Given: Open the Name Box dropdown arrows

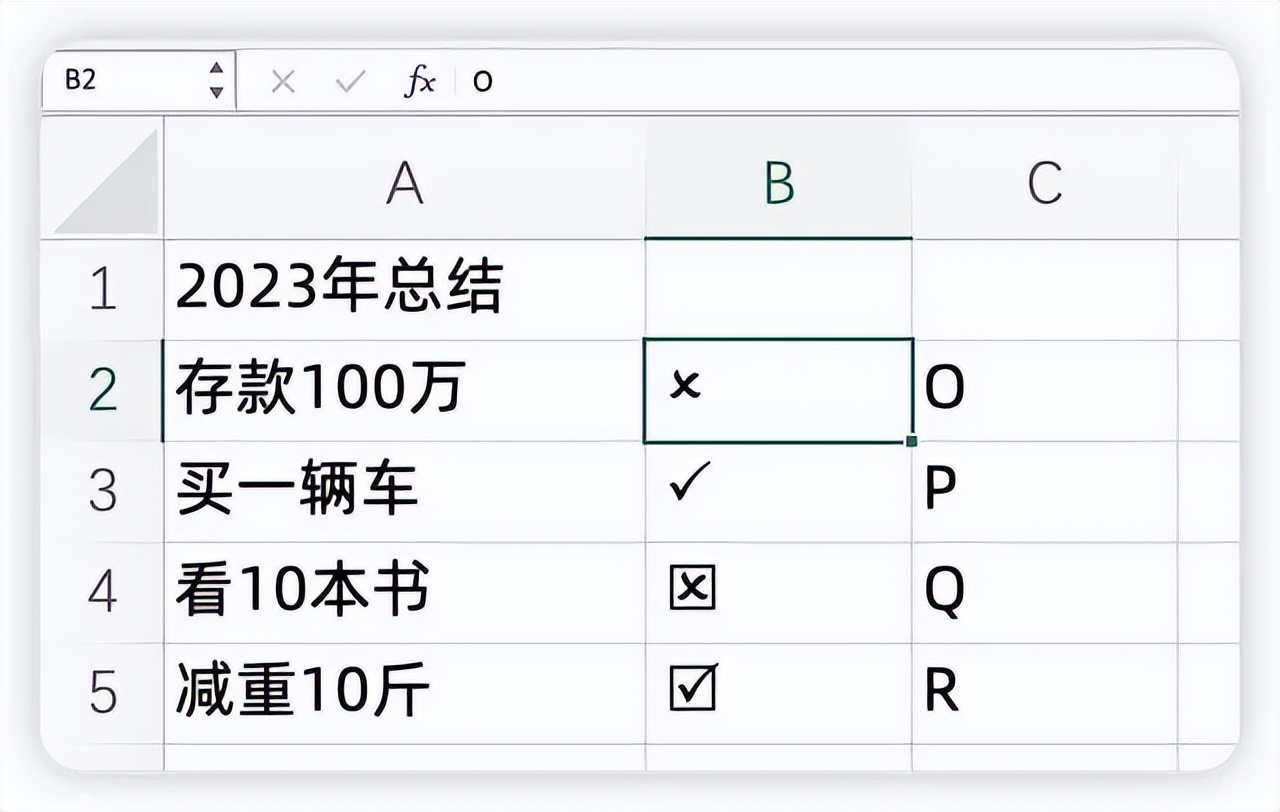Looking at the screenshot, I should coord(216,80).
